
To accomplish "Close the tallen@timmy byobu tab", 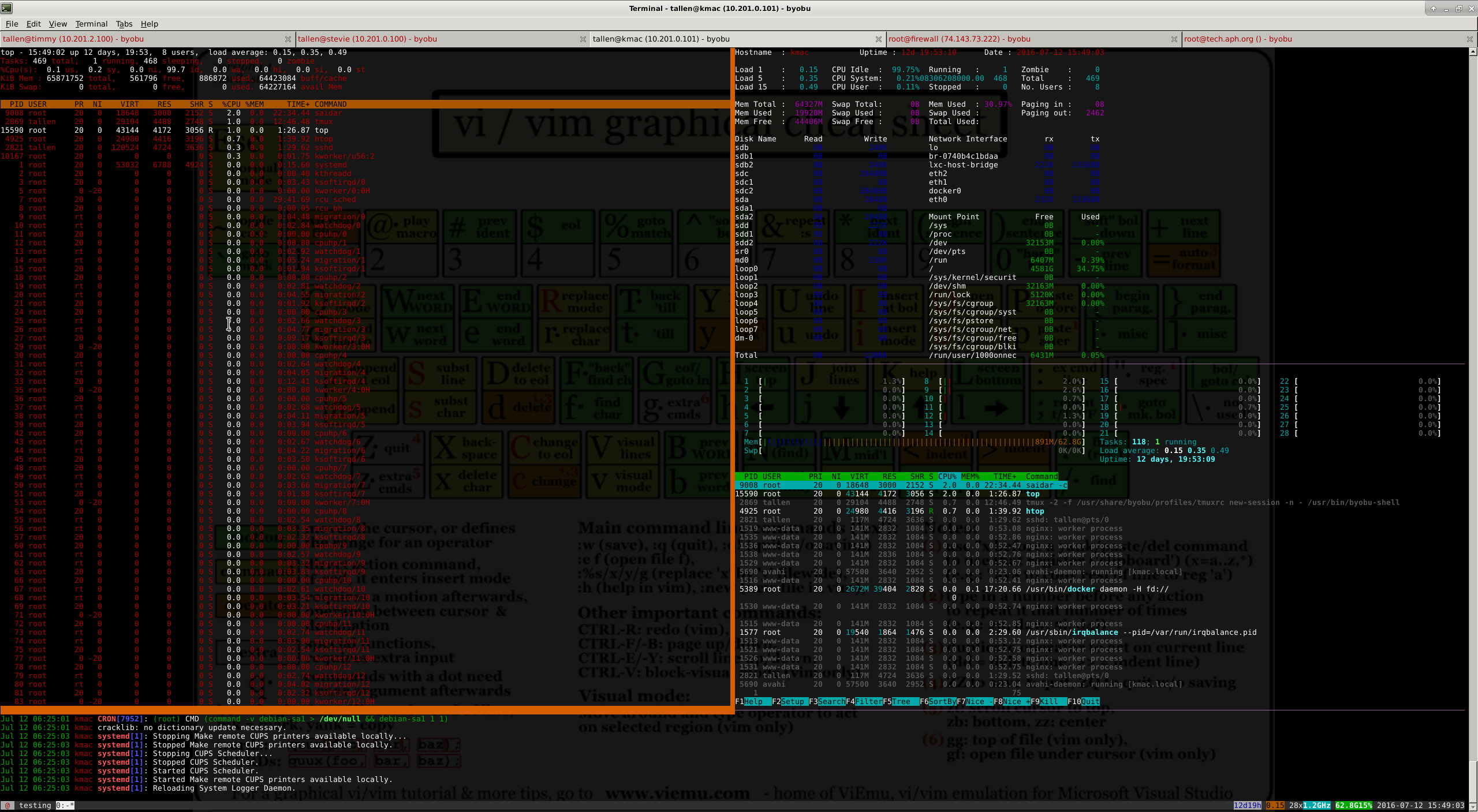I will 288,39.
